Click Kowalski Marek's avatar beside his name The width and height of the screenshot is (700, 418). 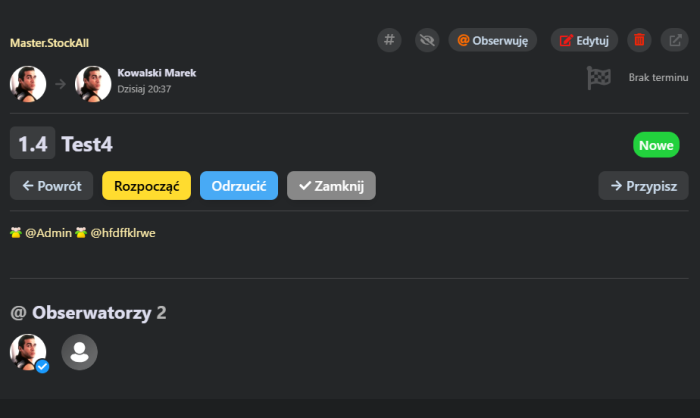pos(93,84)
